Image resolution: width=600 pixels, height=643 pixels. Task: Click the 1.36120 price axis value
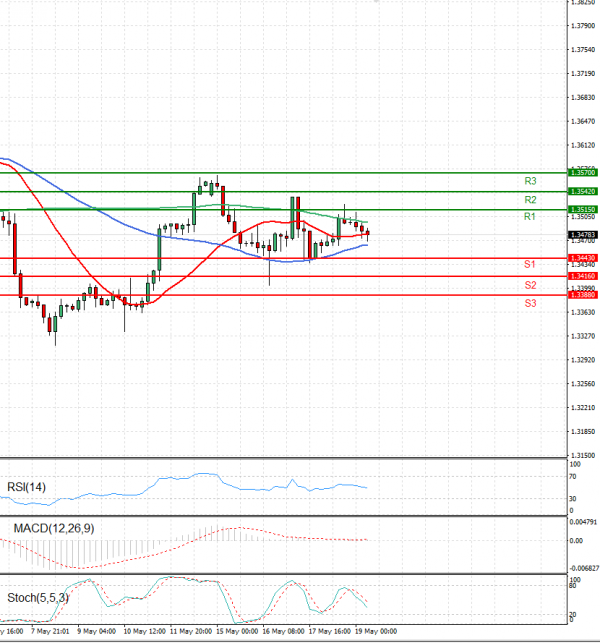583,145
